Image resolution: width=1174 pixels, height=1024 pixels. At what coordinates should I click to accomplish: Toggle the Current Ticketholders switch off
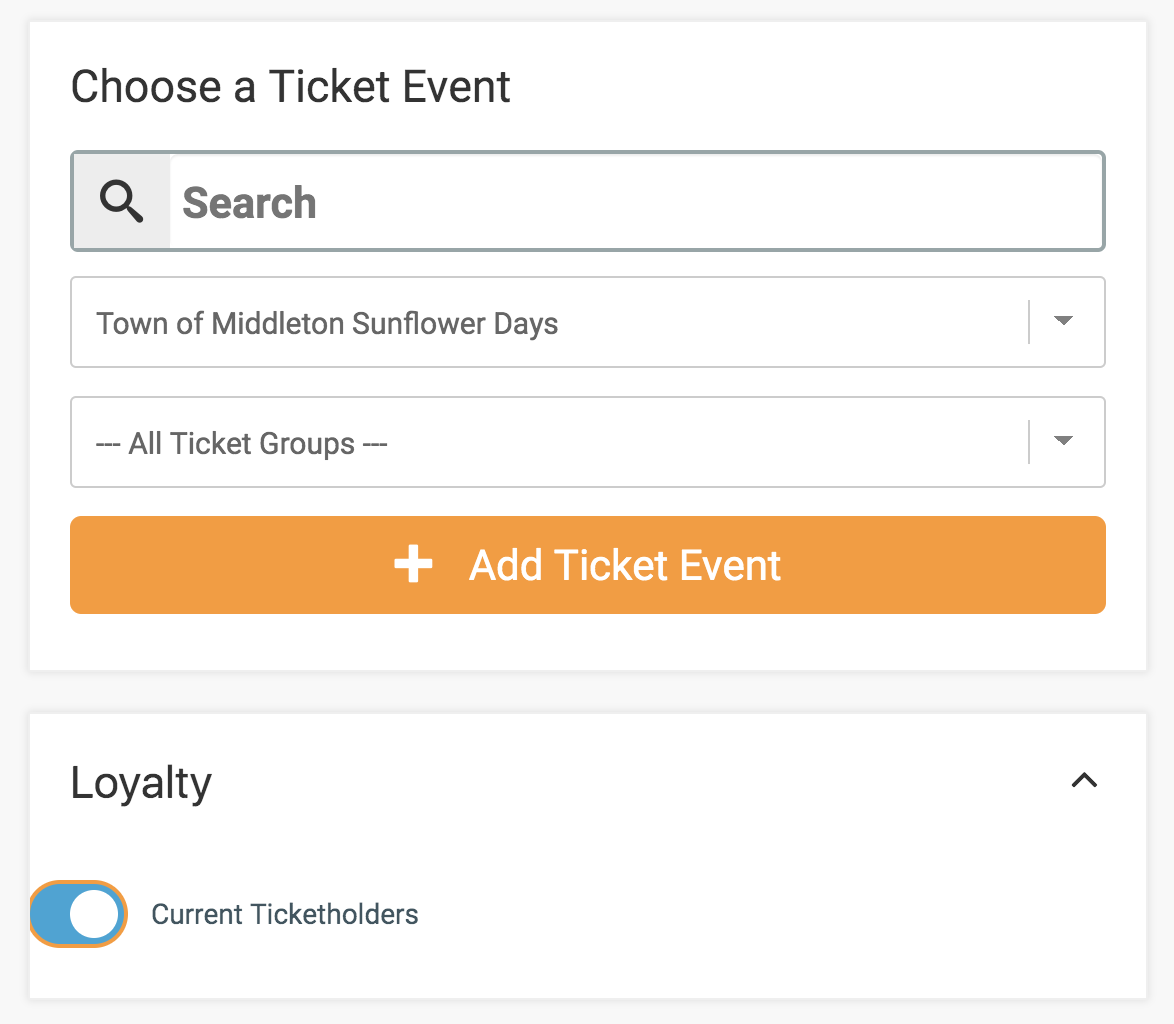click(x=78, y=914)
